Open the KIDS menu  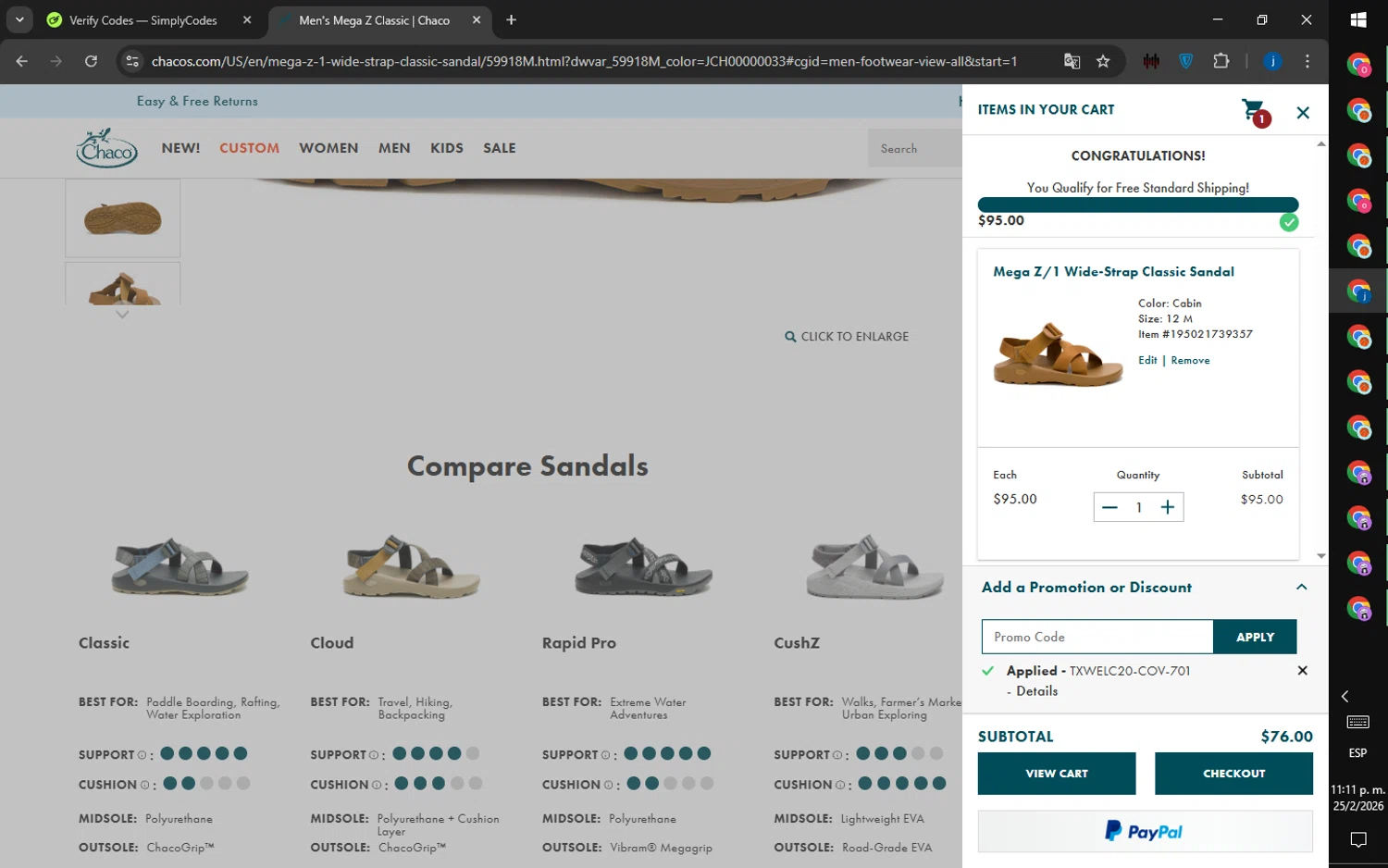(x=447, y=148)
